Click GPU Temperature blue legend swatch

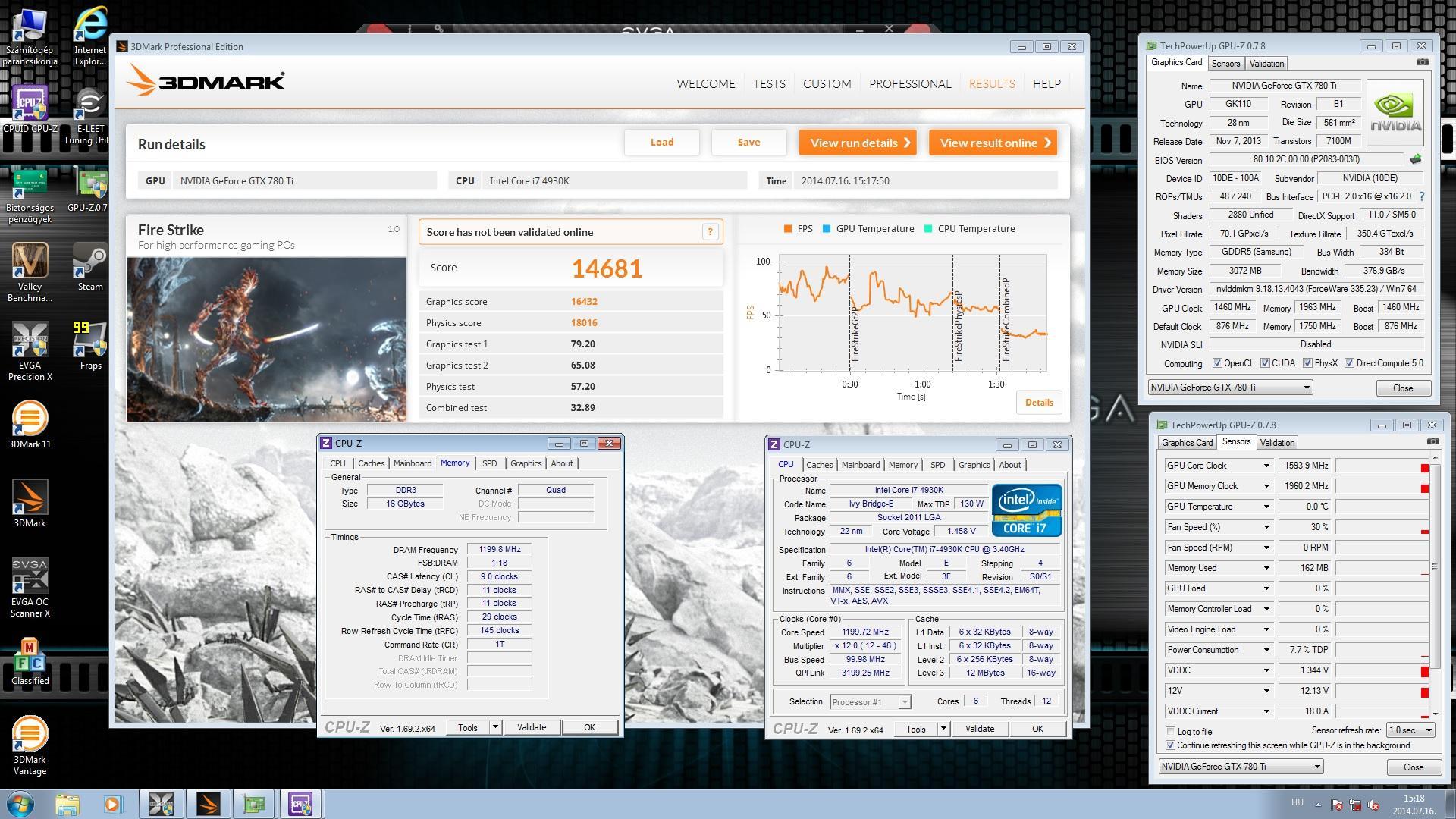827,229
